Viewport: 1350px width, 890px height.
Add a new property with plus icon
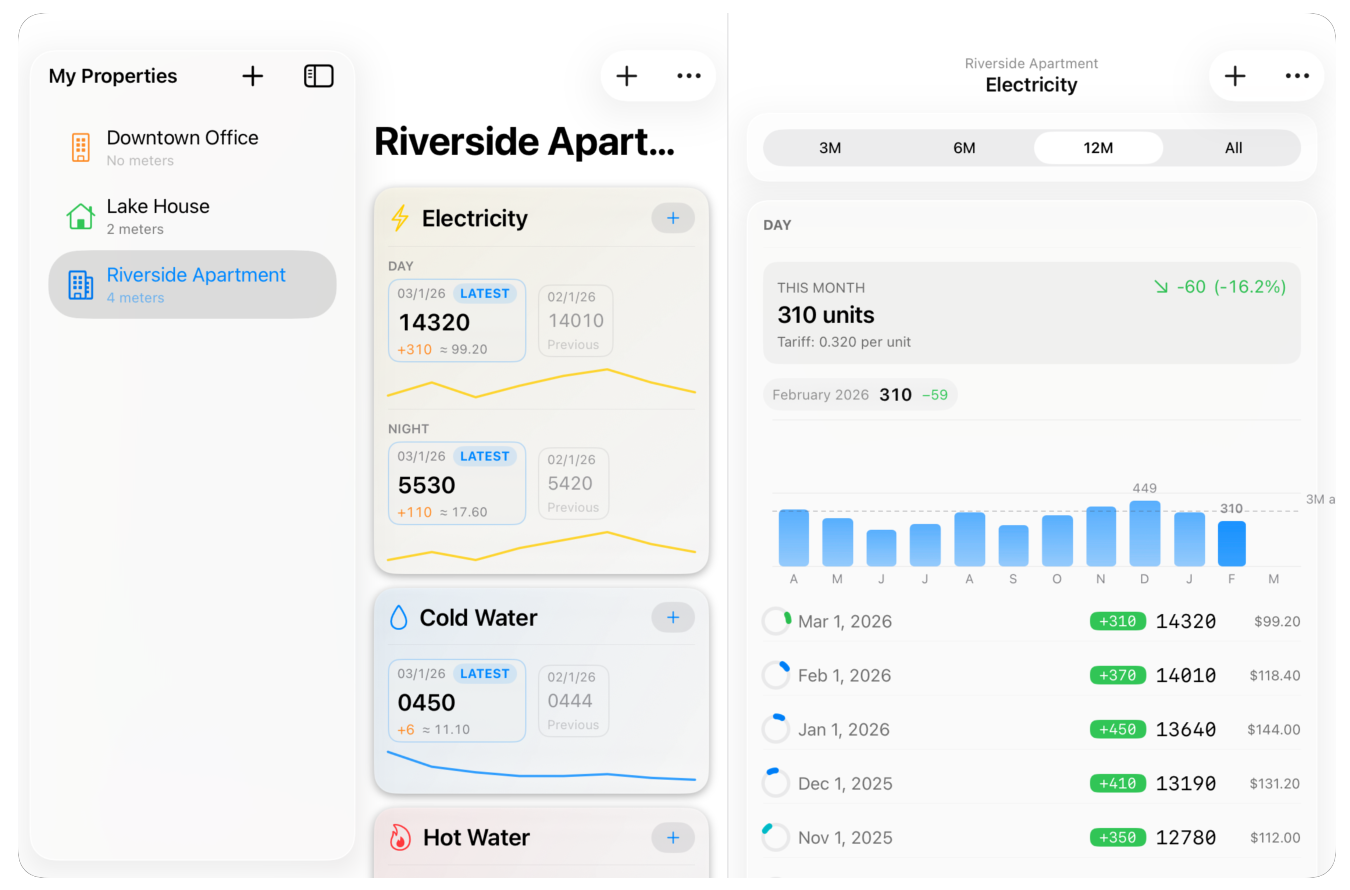(x=253, y=76)
